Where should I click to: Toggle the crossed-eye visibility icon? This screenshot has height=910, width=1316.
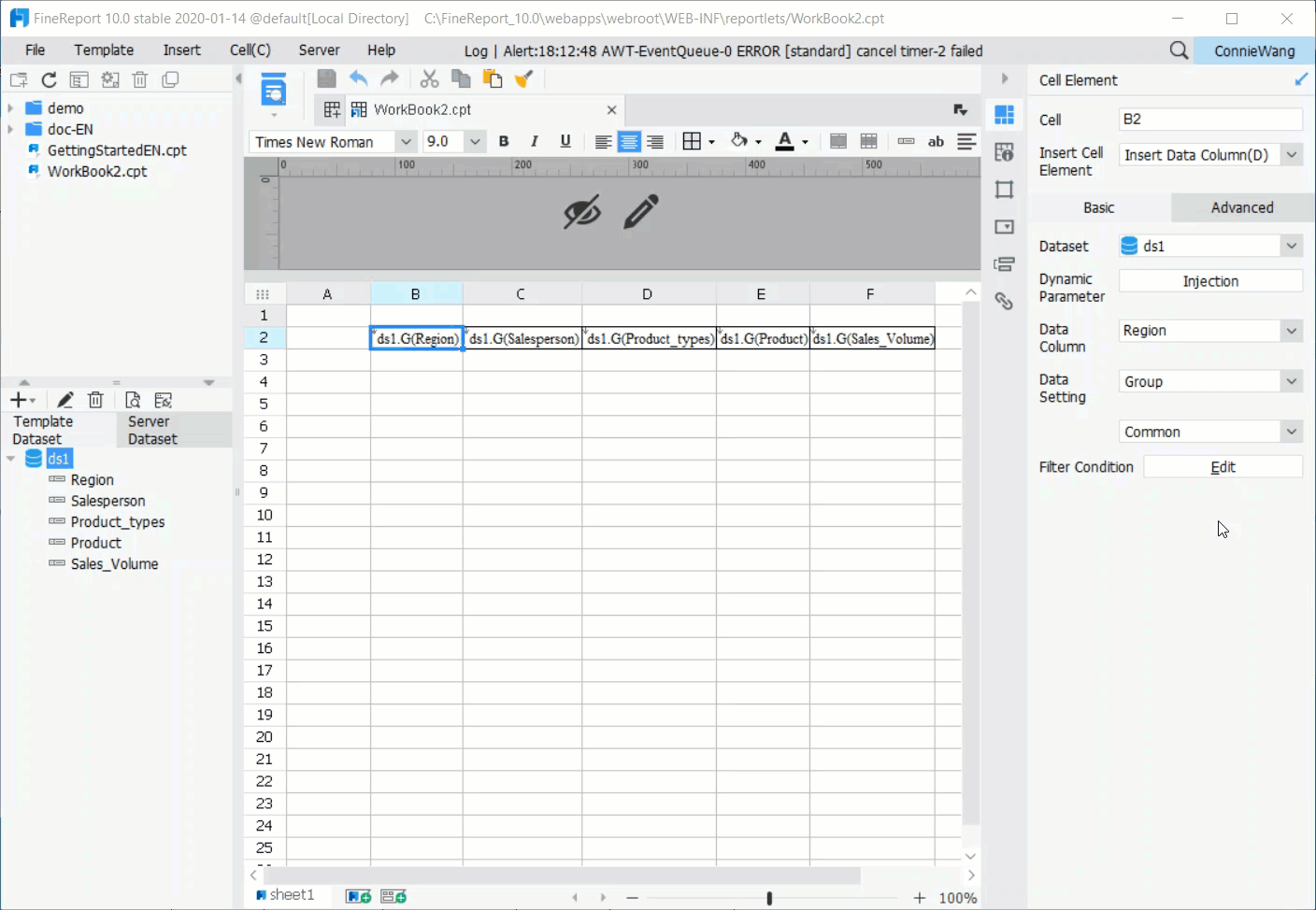click(582, 213)
